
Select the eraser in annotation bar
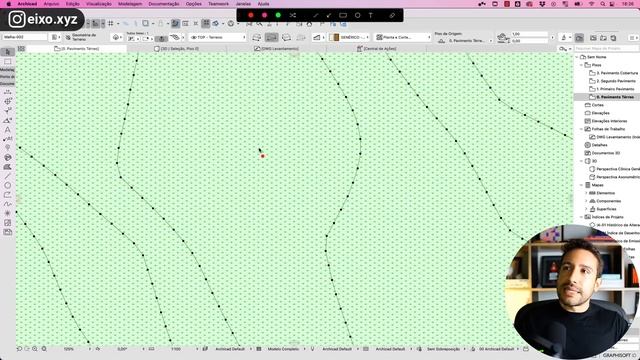(392, 15)
